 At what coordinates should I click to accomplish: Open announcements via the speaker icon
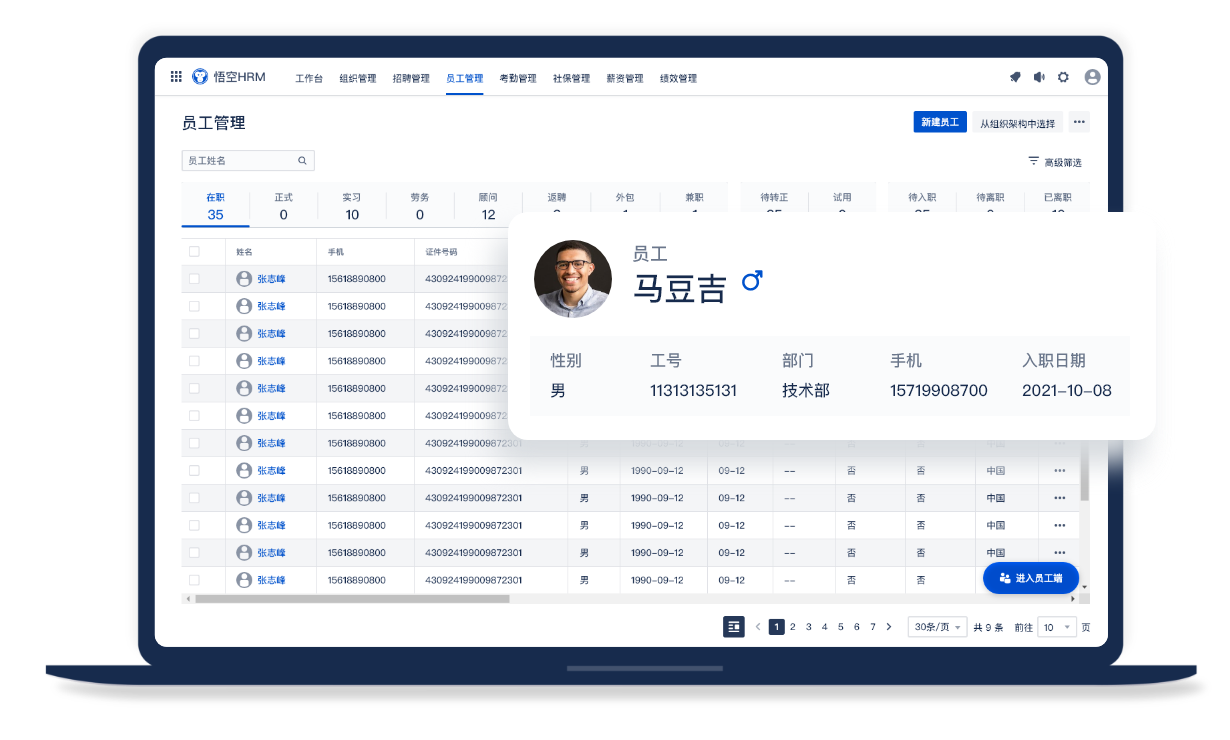click(1039, 77)
